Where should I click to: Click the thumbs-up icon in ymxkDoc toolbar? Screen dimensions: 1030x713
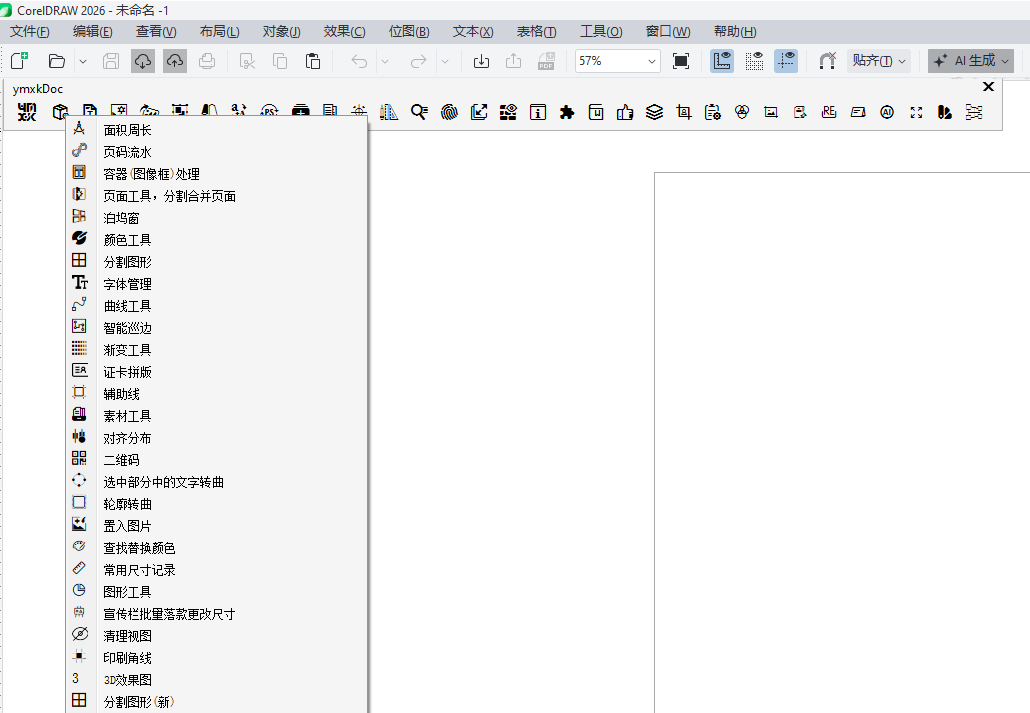click(625, 112)
